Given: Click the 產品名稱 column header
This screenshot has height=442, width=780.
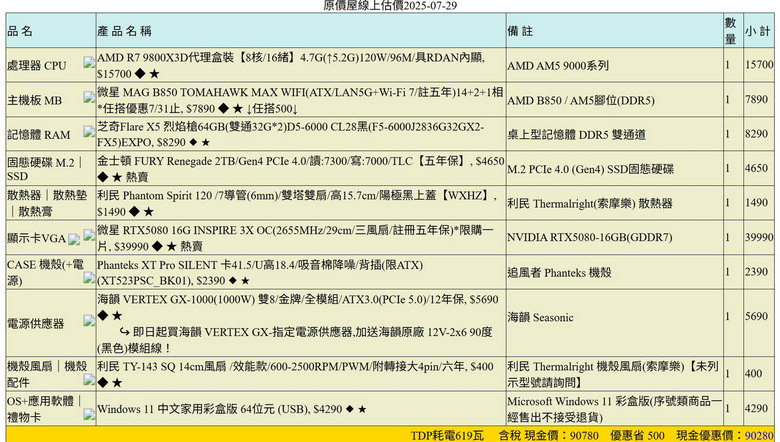Looking at the screenshot, I should click(x=124, y=31).
